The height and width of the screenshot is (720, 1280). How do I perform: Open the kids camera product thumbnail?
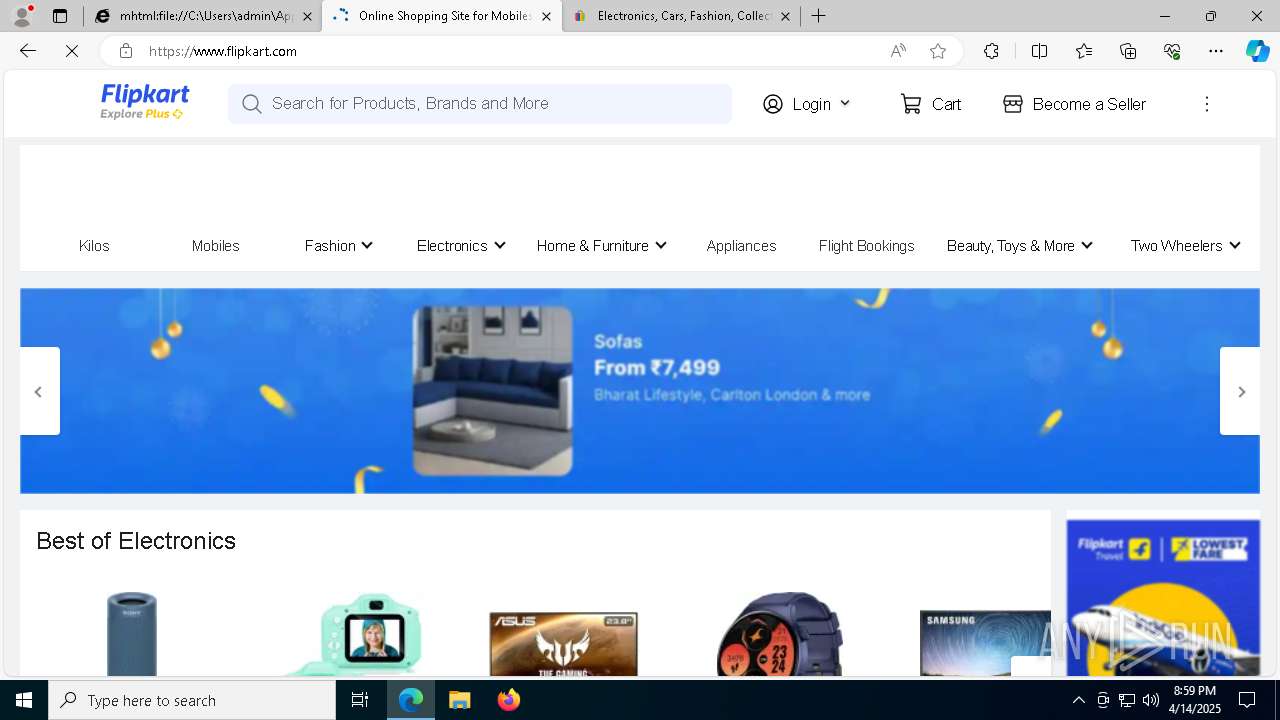pos(356,635)
